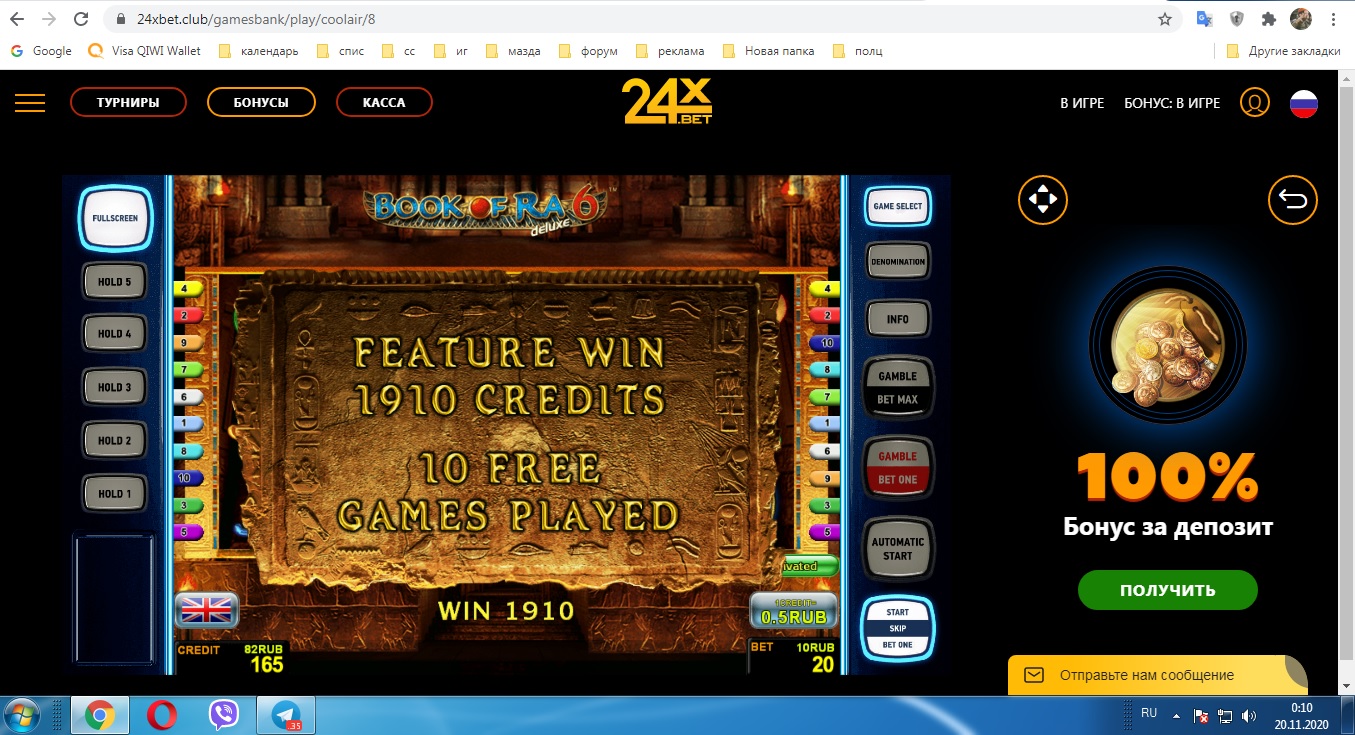Open Telegram from the taskbar
This screenshot has height=735, width=1355.
287,715
